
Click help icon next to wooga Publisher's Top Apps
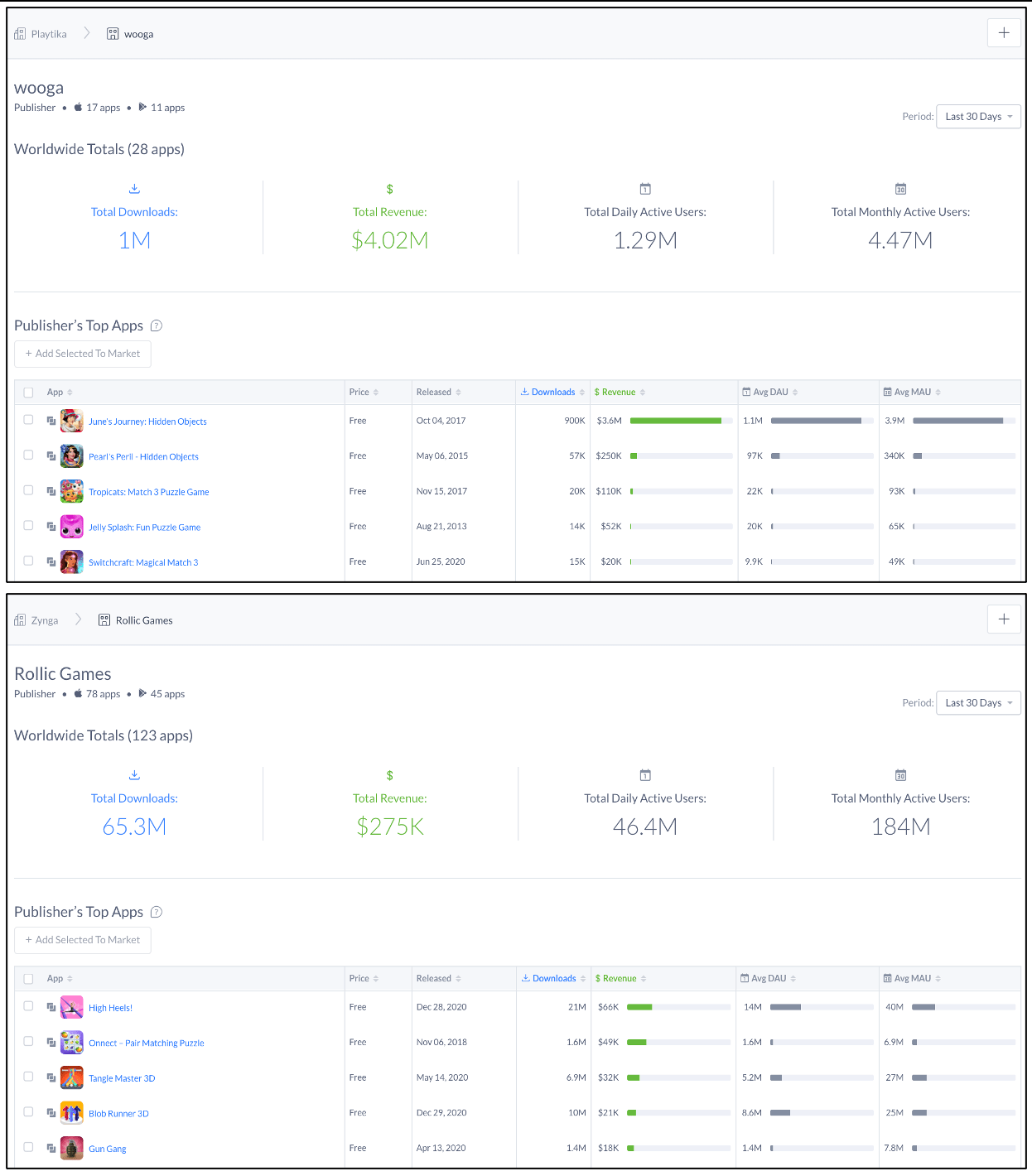click(x=157, y=325)
